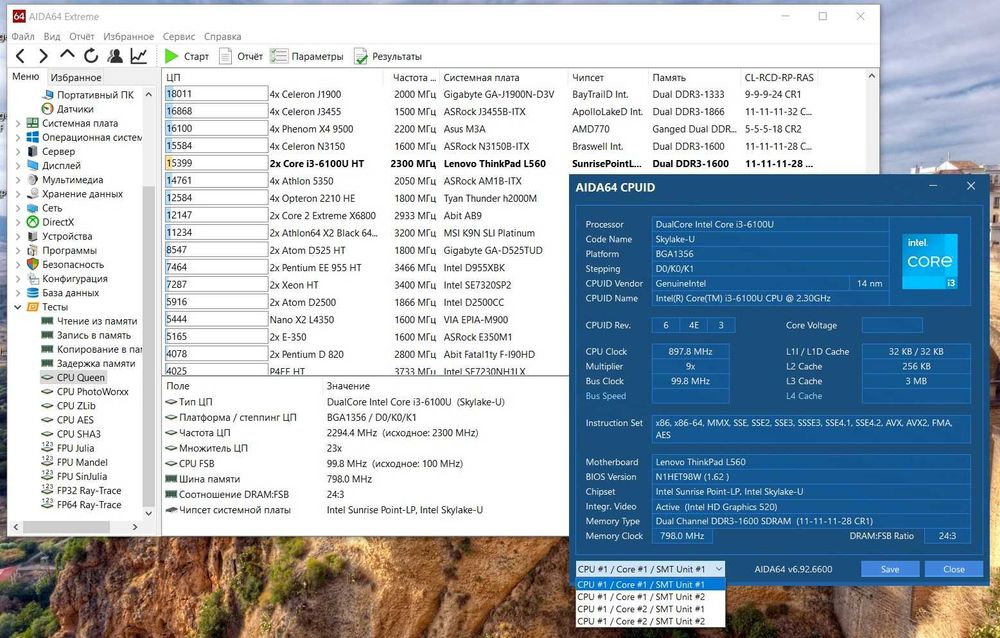The image size is (1000, 638).
Task: Sort by the ЦП column header
Action: coord(274,77)
